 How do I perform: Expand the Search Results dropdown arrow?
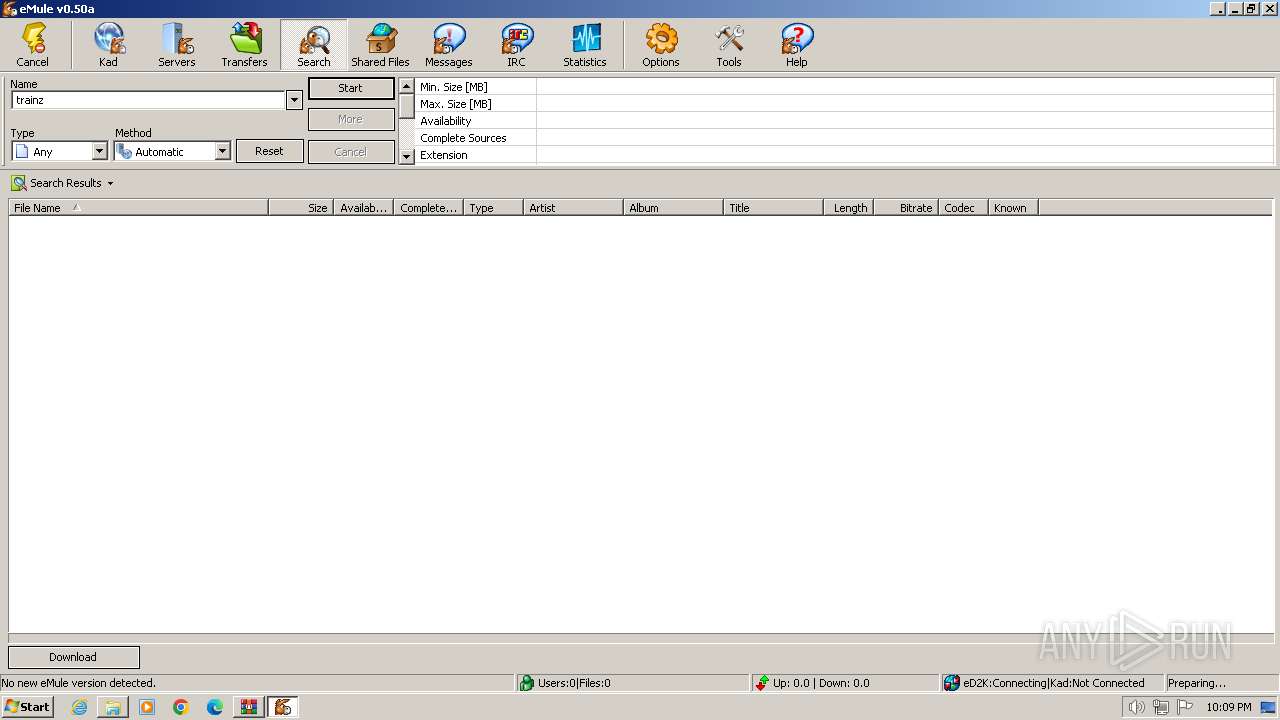click(110, 184)
